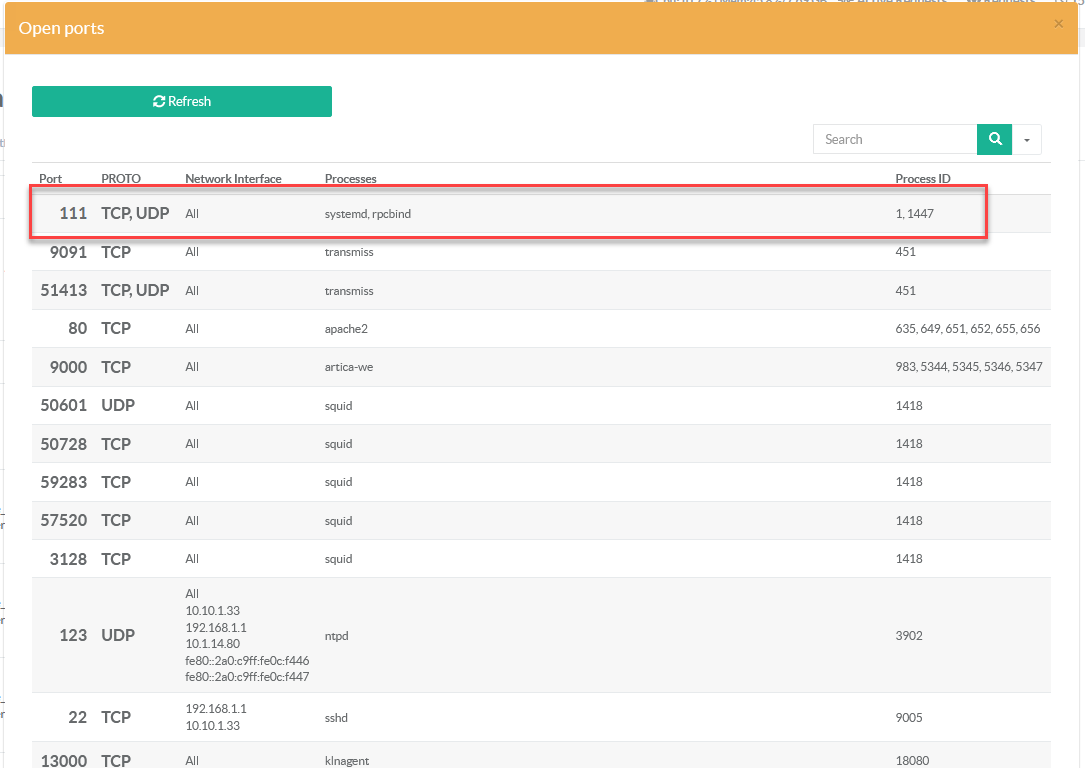Select the port 80 apache2 row

tap(540, 329)
